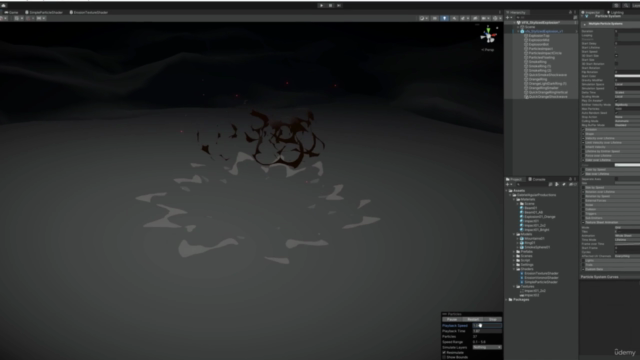
Task: Select the SmokeSphere01 model
Action: point(537,247)
